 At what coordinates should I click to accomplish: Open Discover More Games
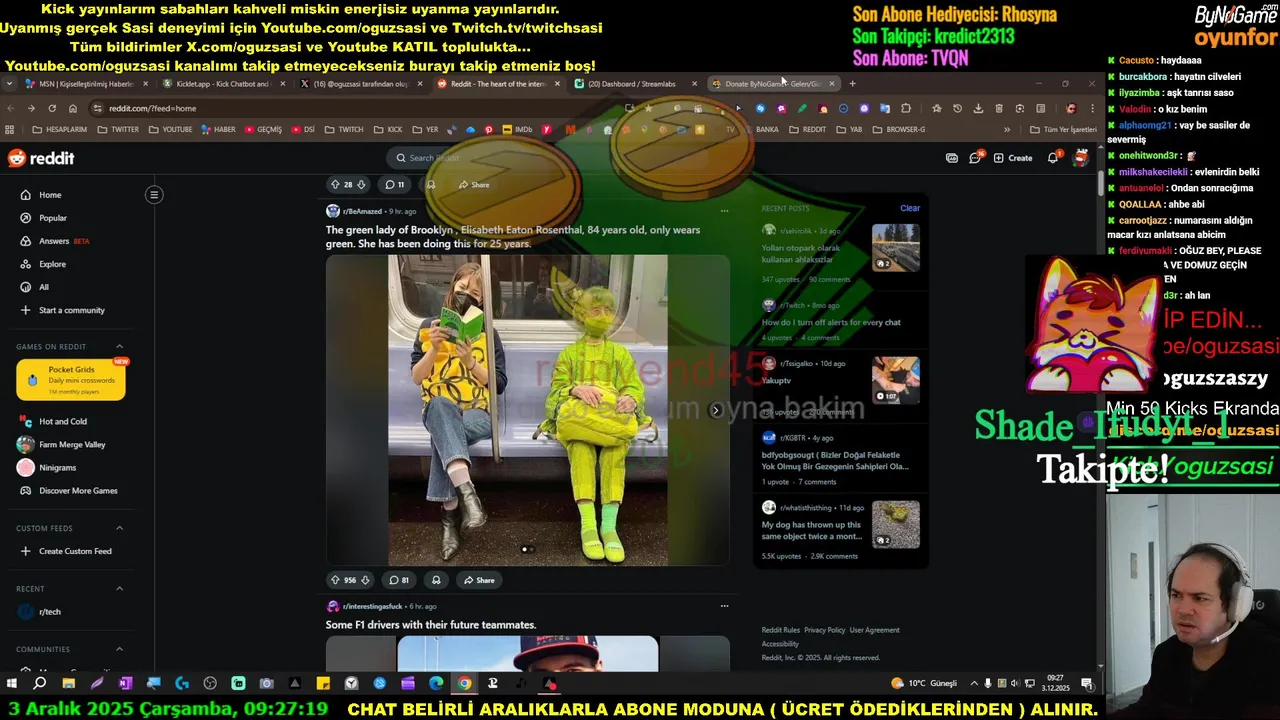70,490
